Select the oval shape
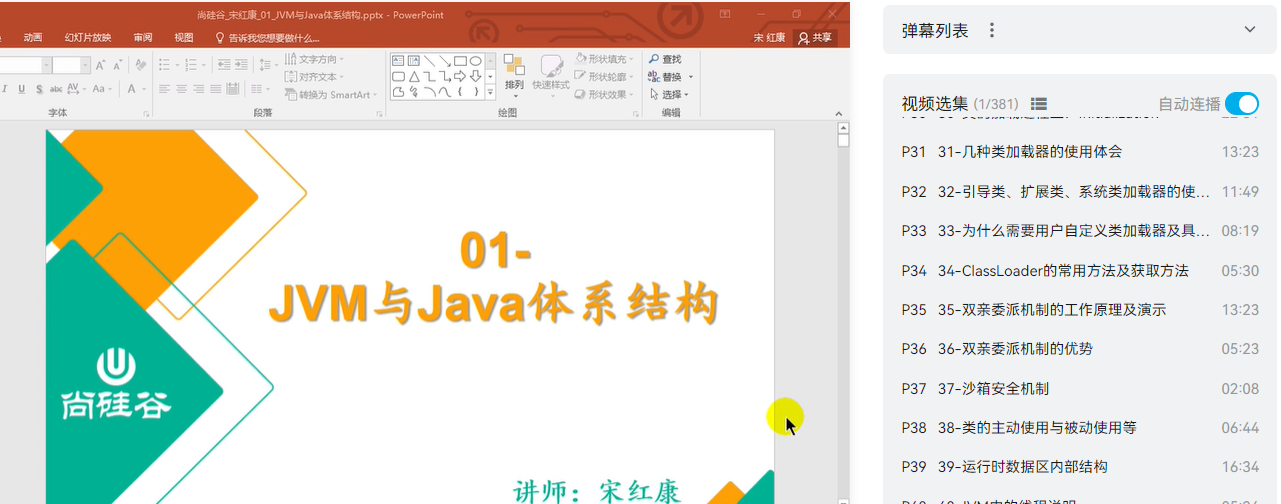1281x504 pixels. tap(476, 61)
